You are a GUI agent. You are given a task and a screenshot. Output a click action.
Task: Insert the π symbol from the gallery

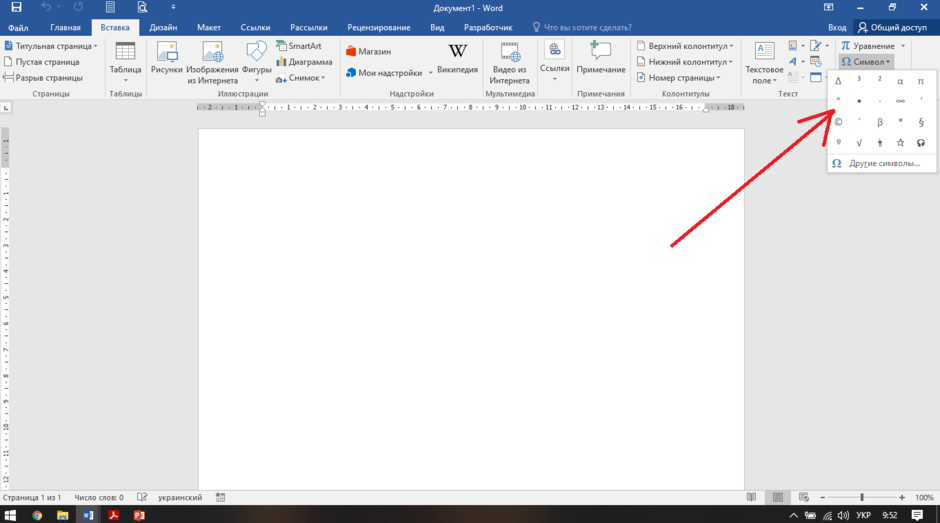tap(921, 81)
